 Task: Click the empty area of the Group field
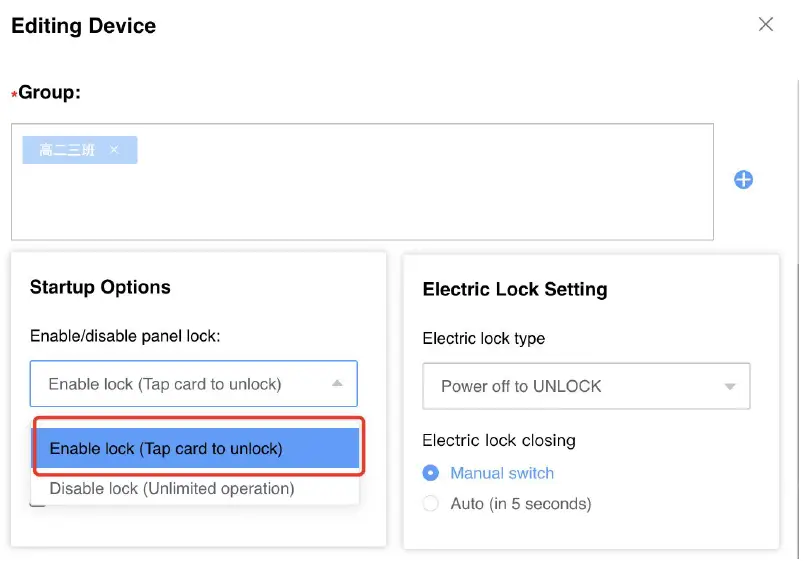coord(400,200)
